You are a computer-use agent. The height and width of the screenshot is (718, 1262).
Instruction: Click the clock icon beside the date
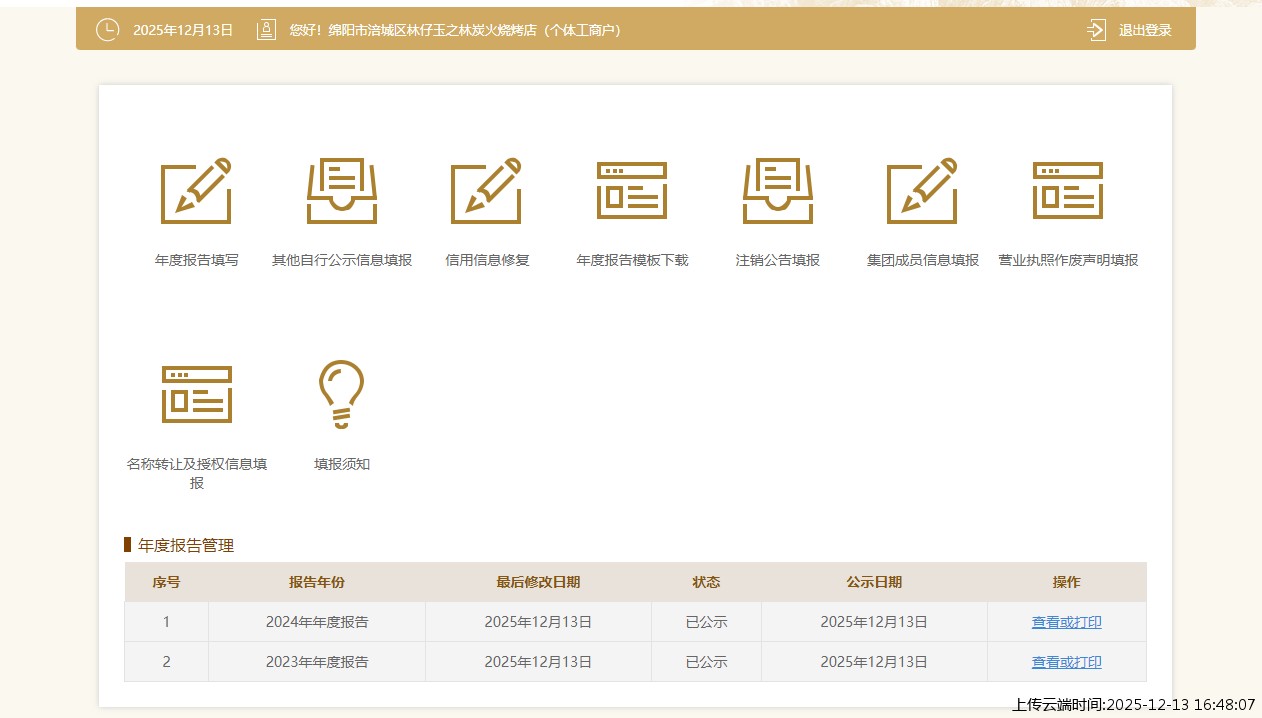pos(107,30)
